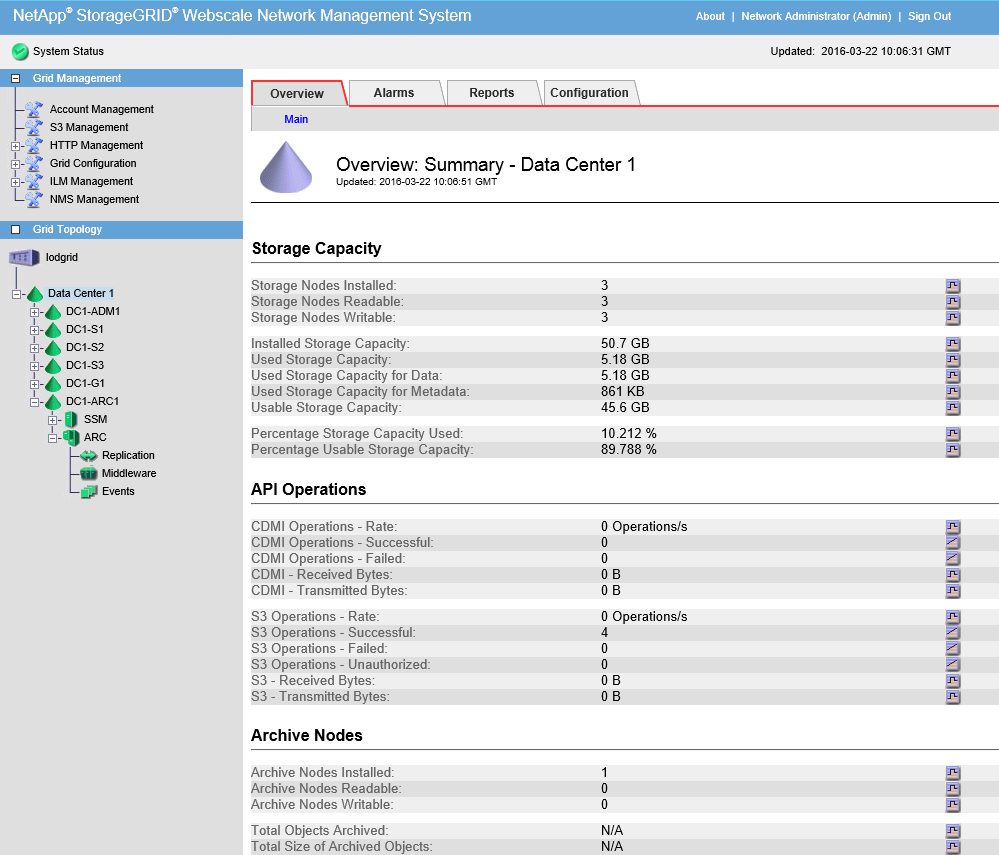Expand the DC1-S2 node
Viewport: 999px width, 855px height.
34,348
